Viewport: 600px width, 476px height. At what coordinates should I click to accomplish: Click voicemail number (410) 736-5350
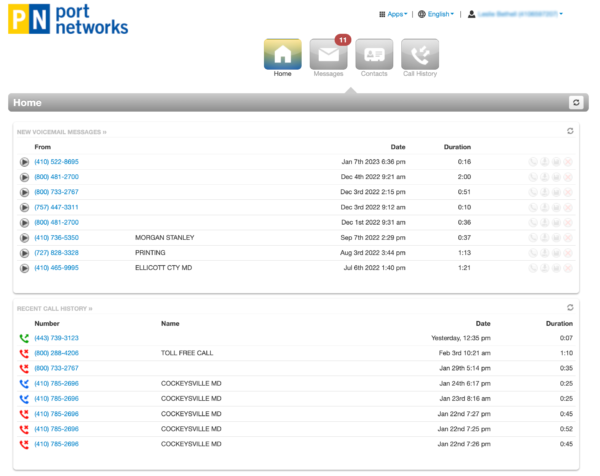click(57, 238)
